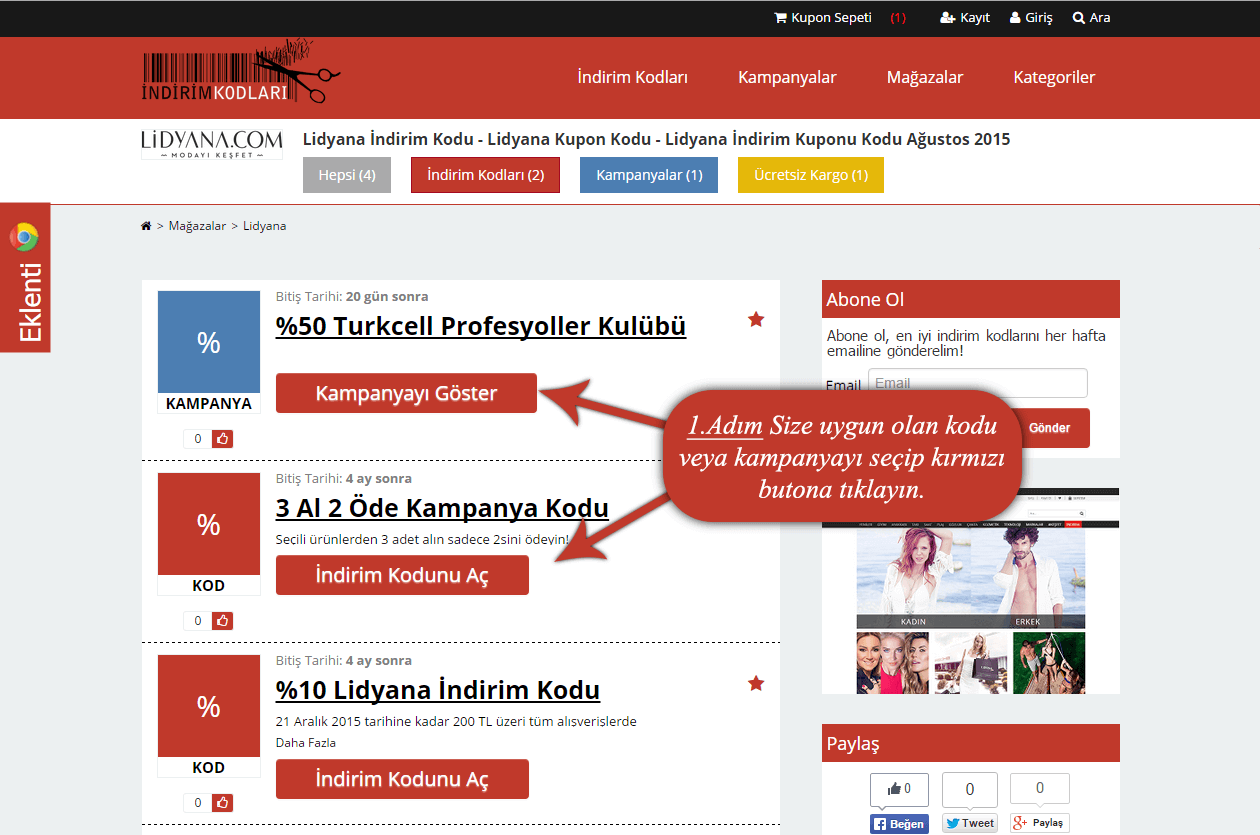The image size is (1260, 835).
Task: Click the Email subscription field
Action: tap(977, 383)
